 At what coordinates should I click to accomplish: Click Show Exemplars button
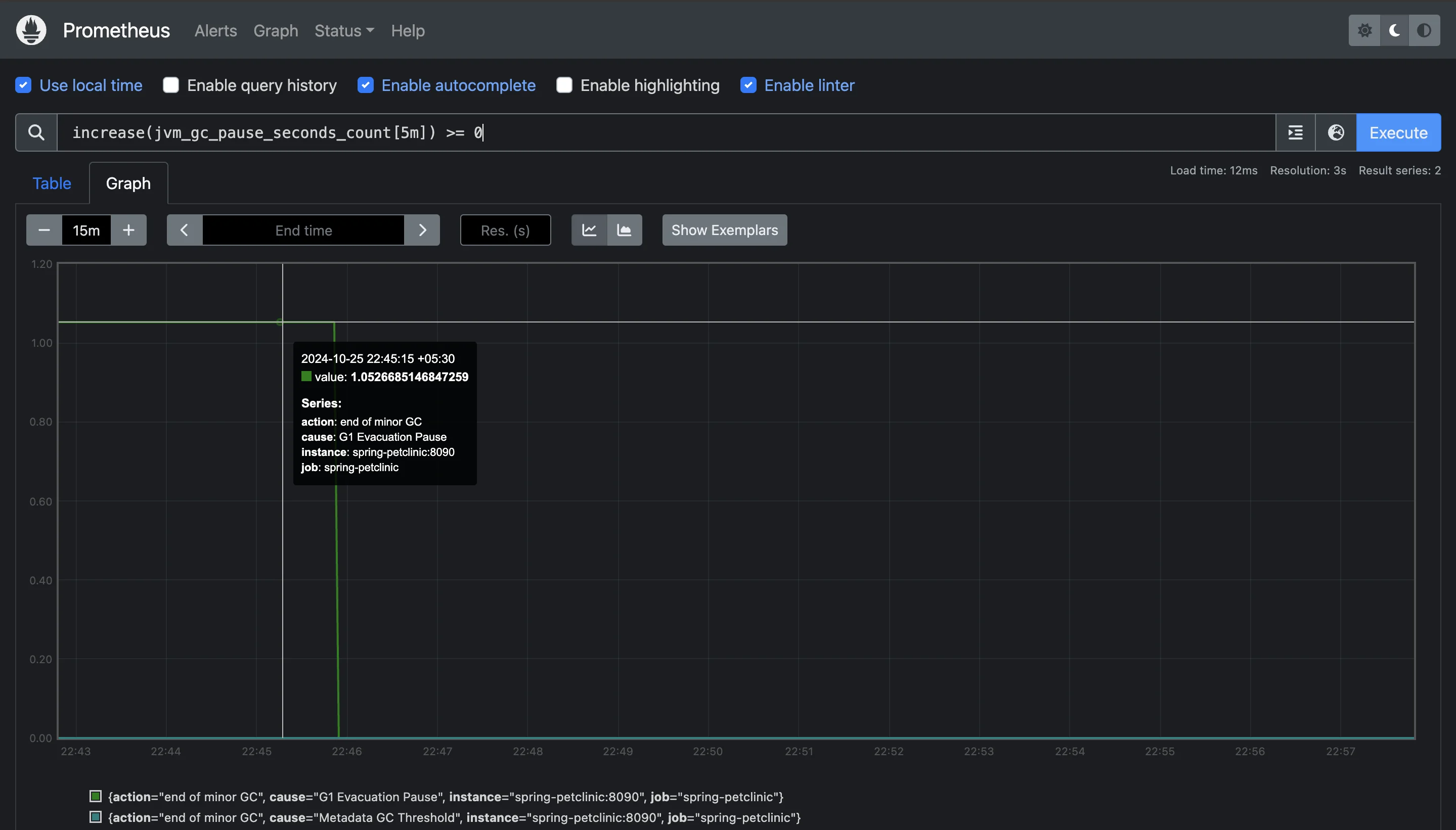(724, 230)
